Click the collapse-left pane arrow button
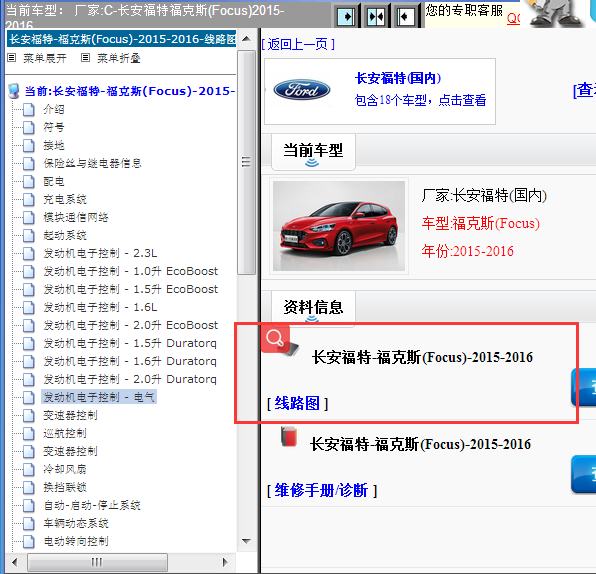 click(406, 16)
